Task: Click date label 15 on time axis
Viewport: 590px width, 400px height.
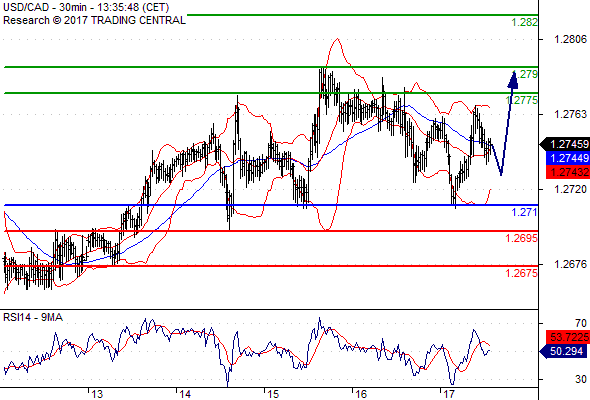Action: (x=273, y=394)
